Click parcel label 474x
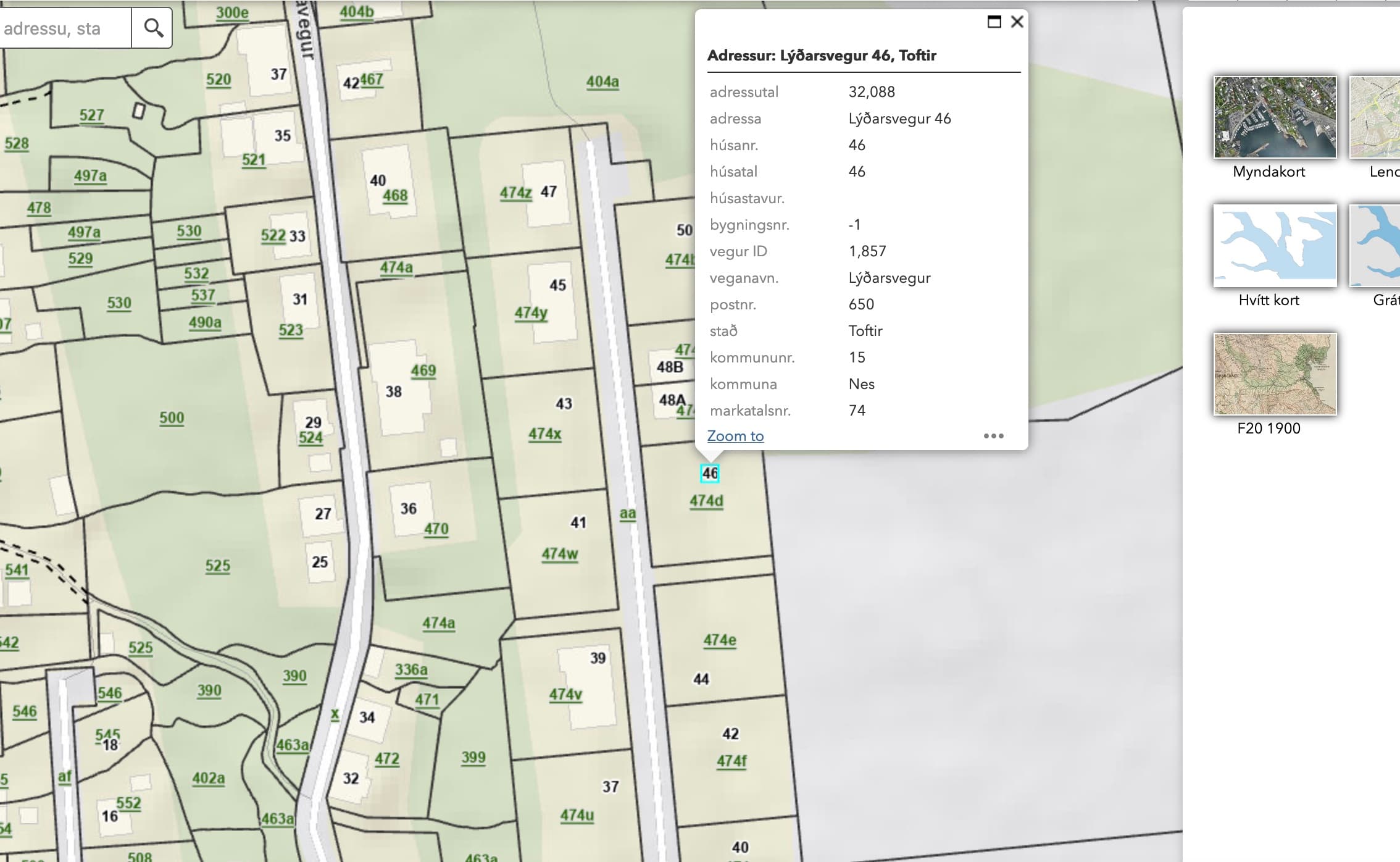1400x862 pixels. click(x=544, y=434)
